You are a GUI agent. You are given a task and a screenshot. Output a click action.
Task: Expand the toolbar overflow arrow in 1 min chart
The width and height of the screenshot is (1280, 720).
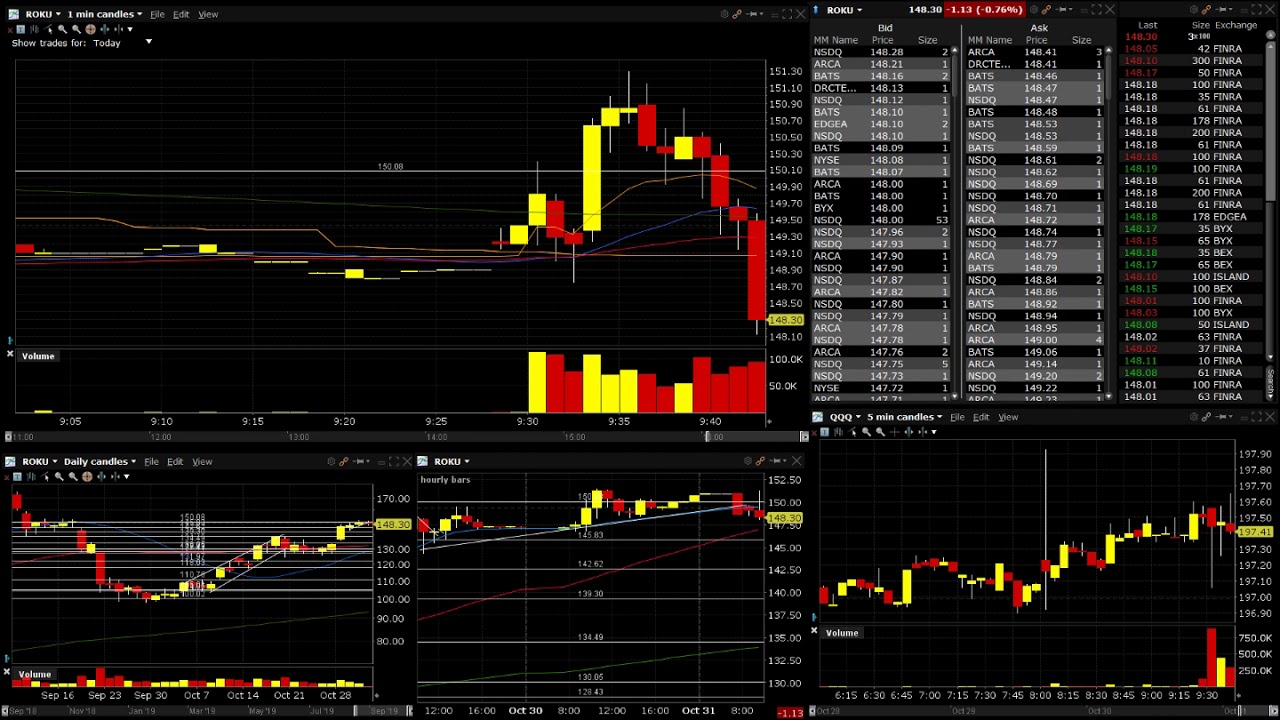[130, 29]
